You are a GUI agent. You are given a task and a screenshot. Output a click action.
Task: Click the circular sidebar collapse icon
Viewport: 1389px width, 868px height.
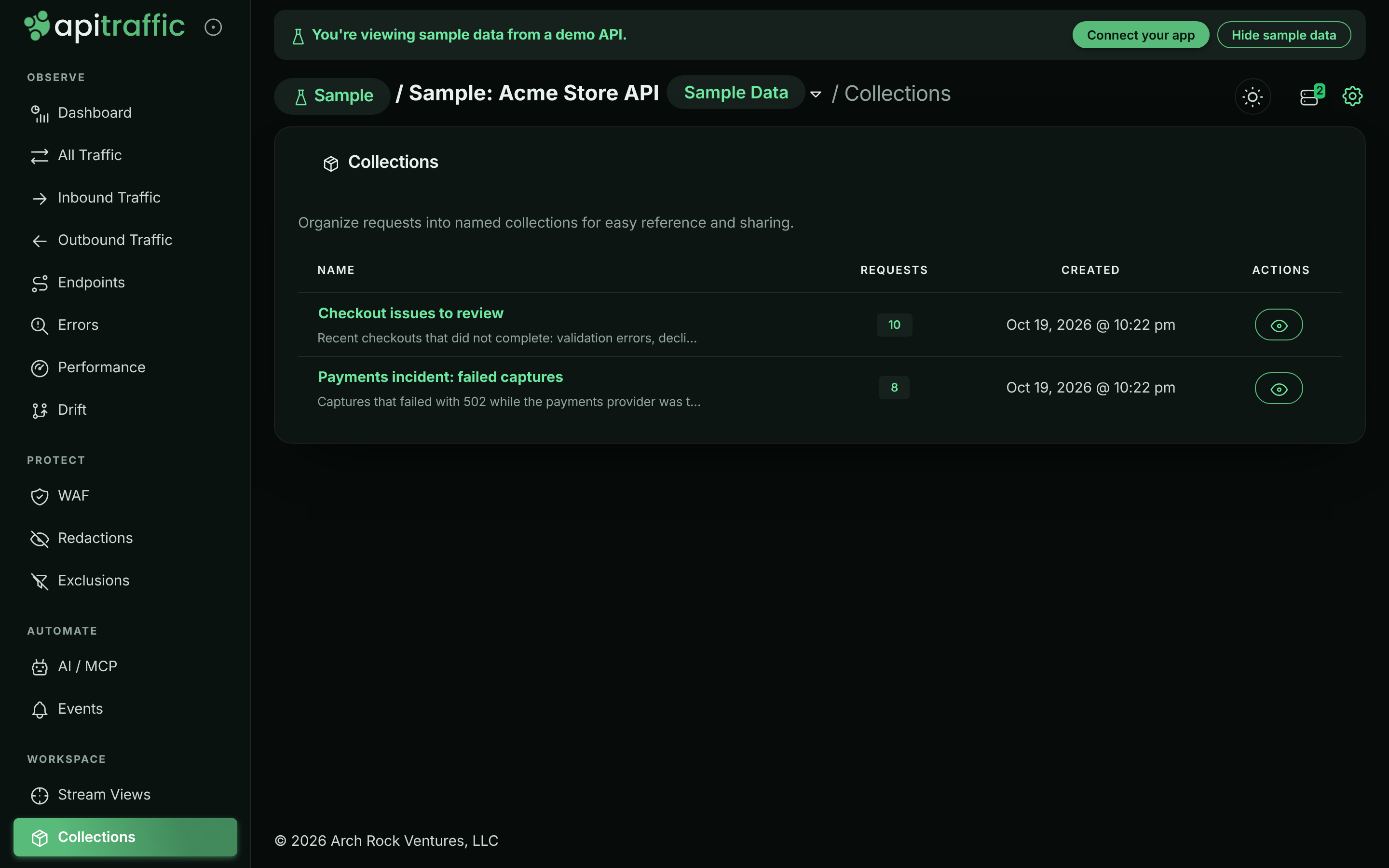click(213, 27)
